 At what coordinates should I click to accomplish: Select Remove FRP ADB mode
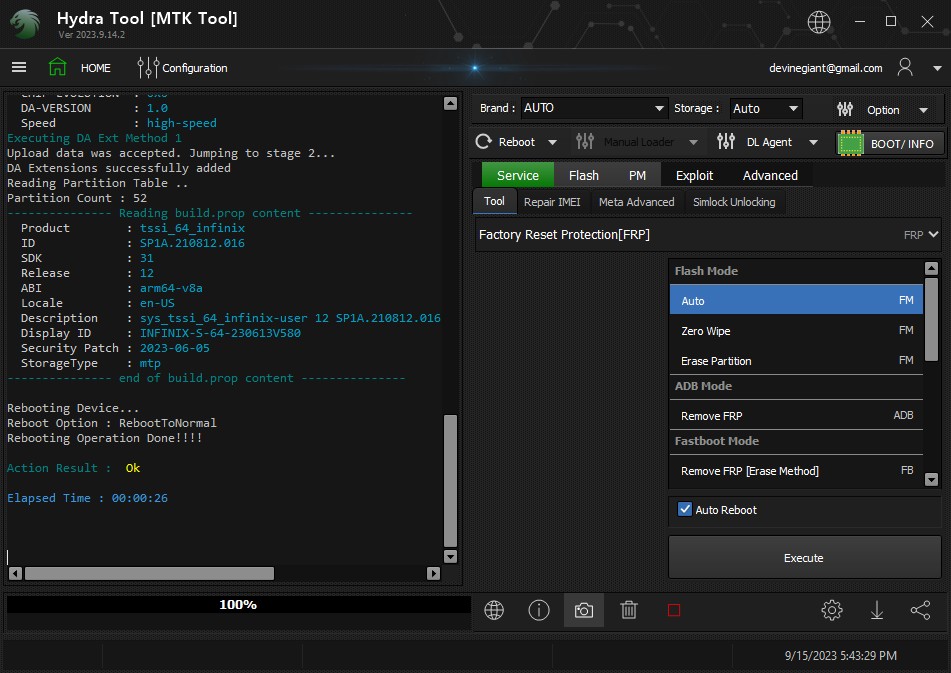click(x=796, y=415)
